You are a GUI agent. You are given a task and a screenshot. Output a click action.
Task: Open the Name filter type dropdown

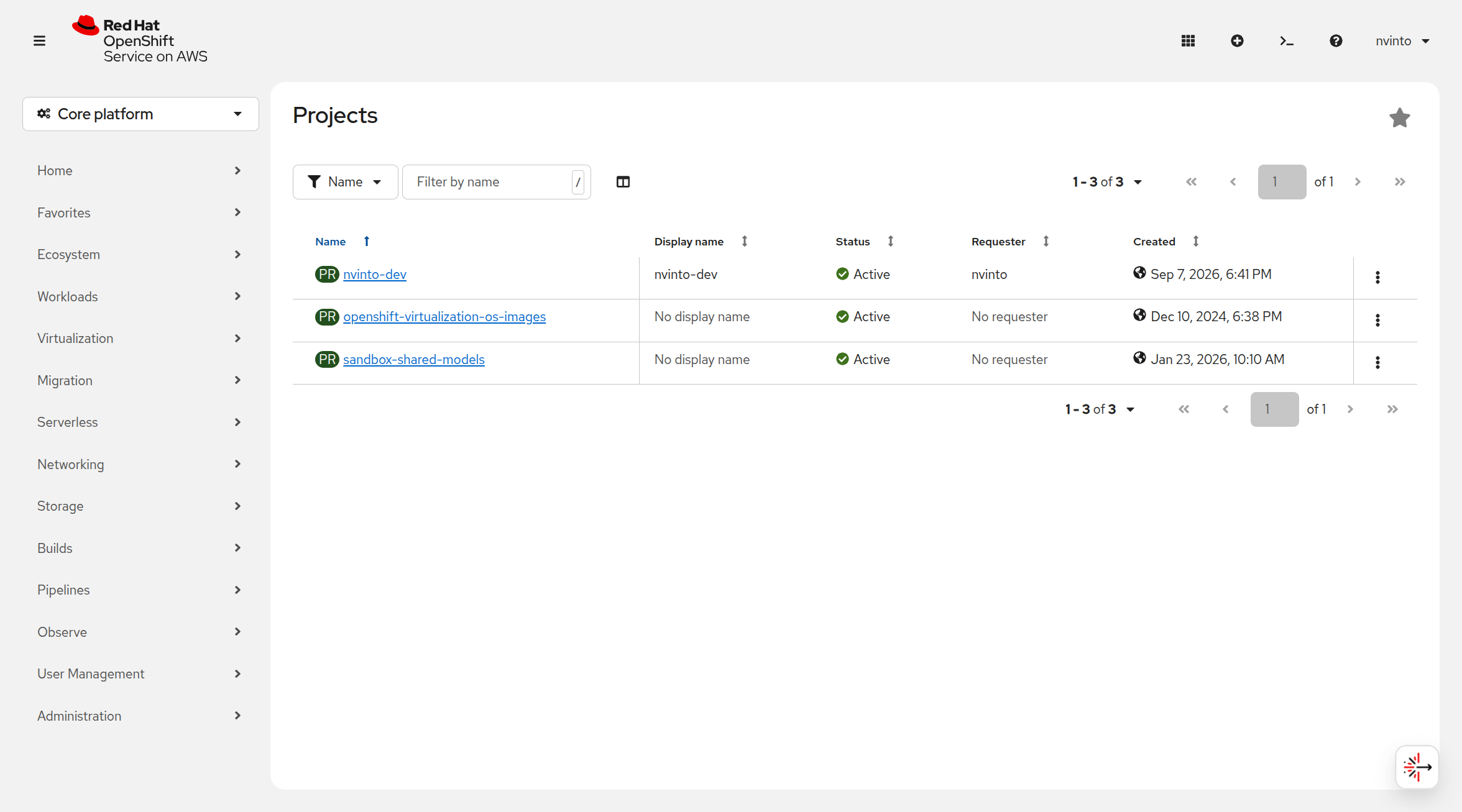pyautogui.click(x=345, y=182)
